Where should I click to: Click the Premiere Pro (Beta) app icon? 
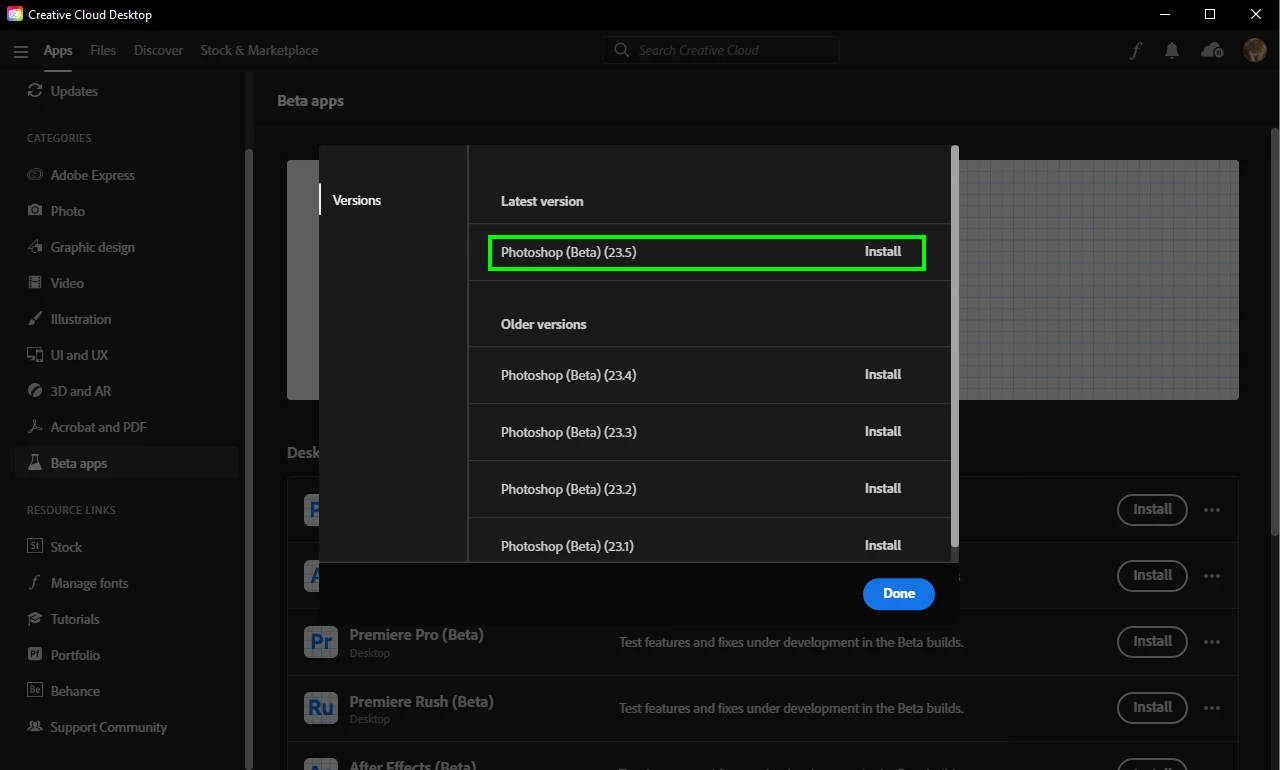pyautogui.click(x=321, y=641)
